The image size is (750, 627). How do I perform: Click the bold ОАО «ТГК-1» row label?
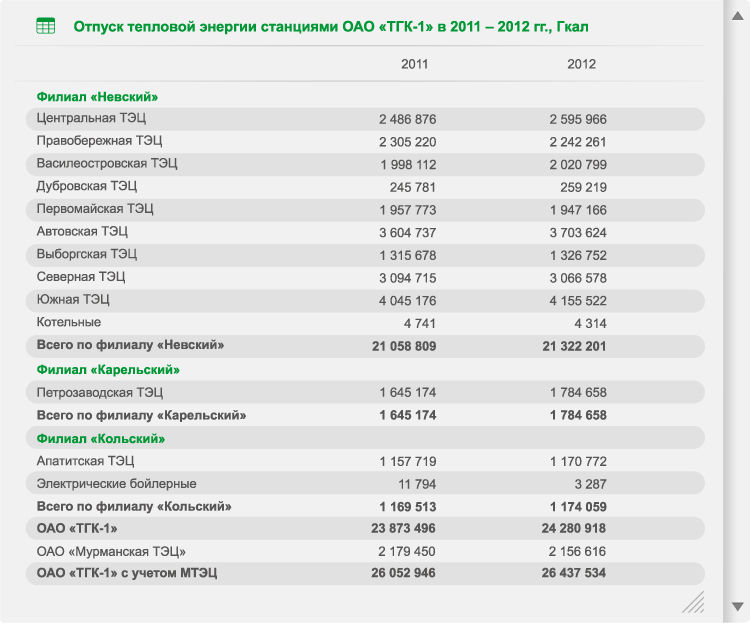coord(77,528)
